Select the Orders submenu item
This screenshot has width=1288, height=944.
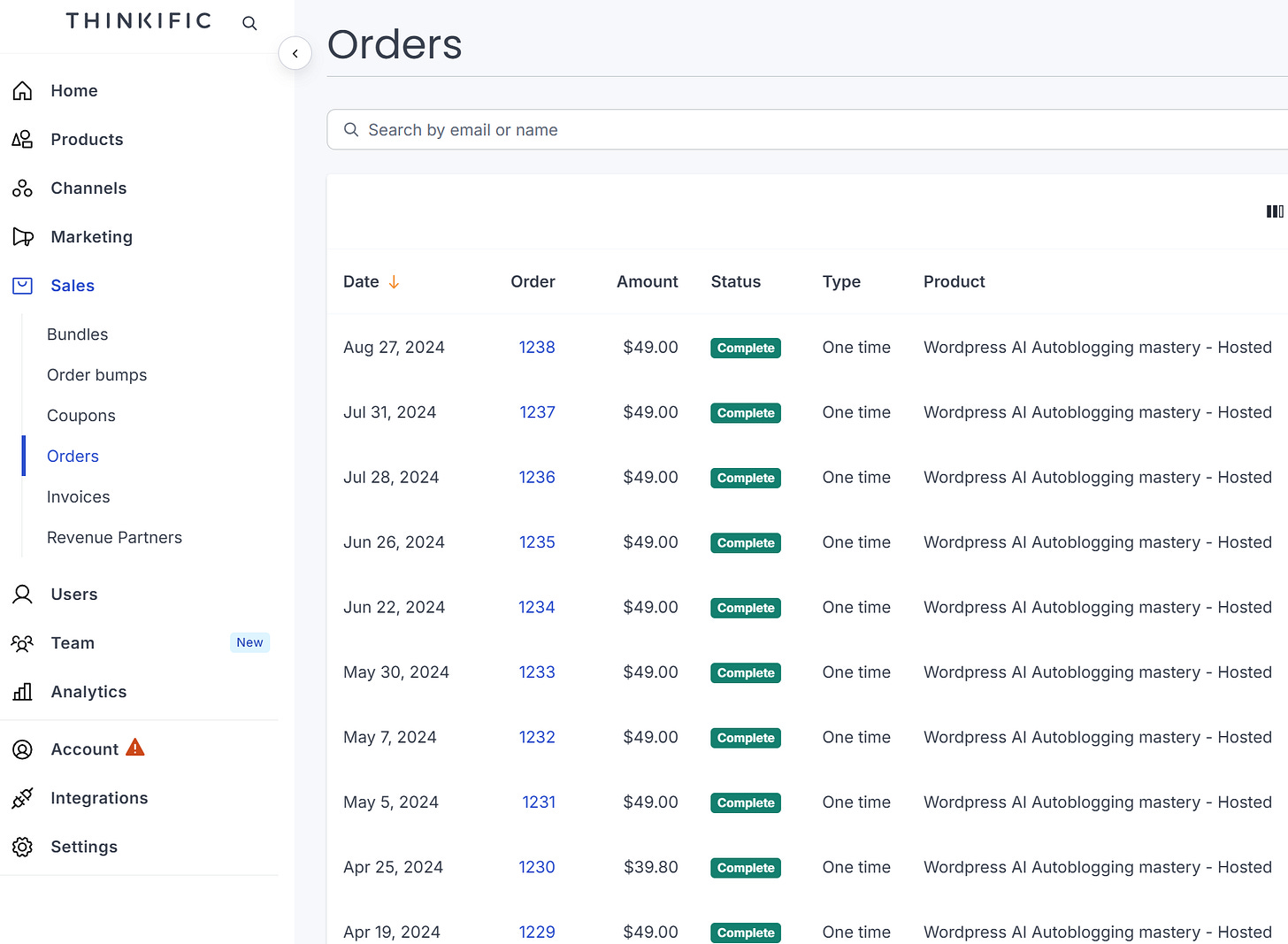pos(73,456)
